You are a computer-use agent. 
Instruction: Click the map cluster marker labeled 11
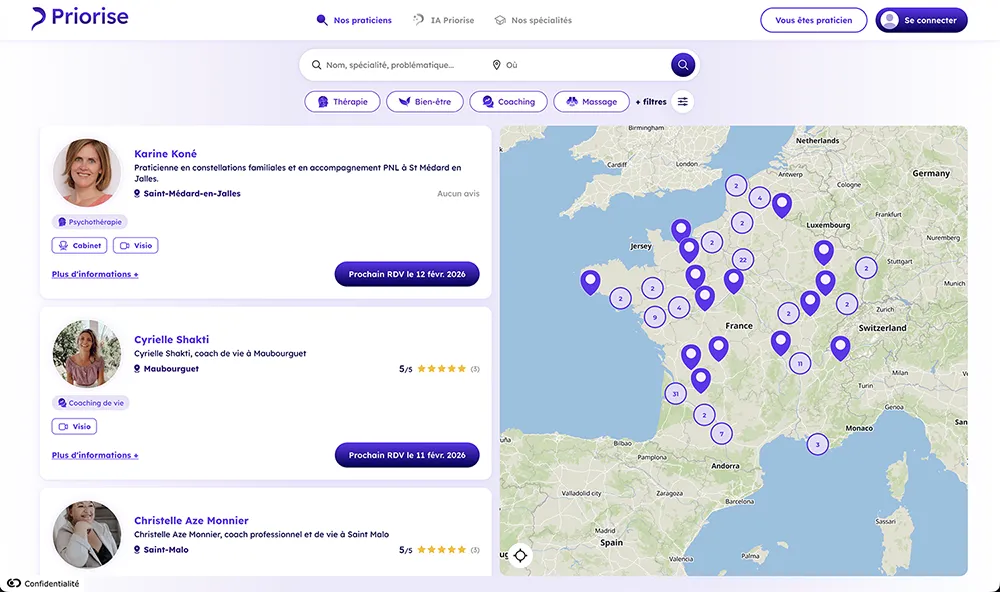pos(800,363)
